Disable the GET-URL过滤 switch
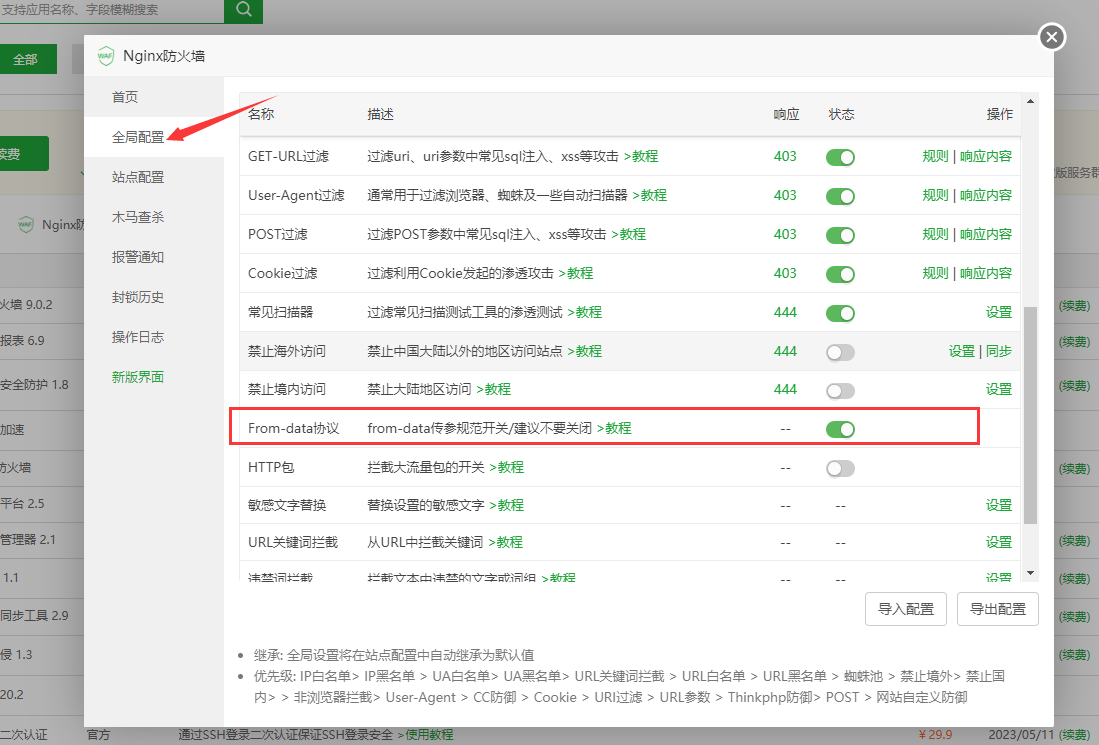The height and width of the screenshot is (745, 1099). tap(840, 157)
